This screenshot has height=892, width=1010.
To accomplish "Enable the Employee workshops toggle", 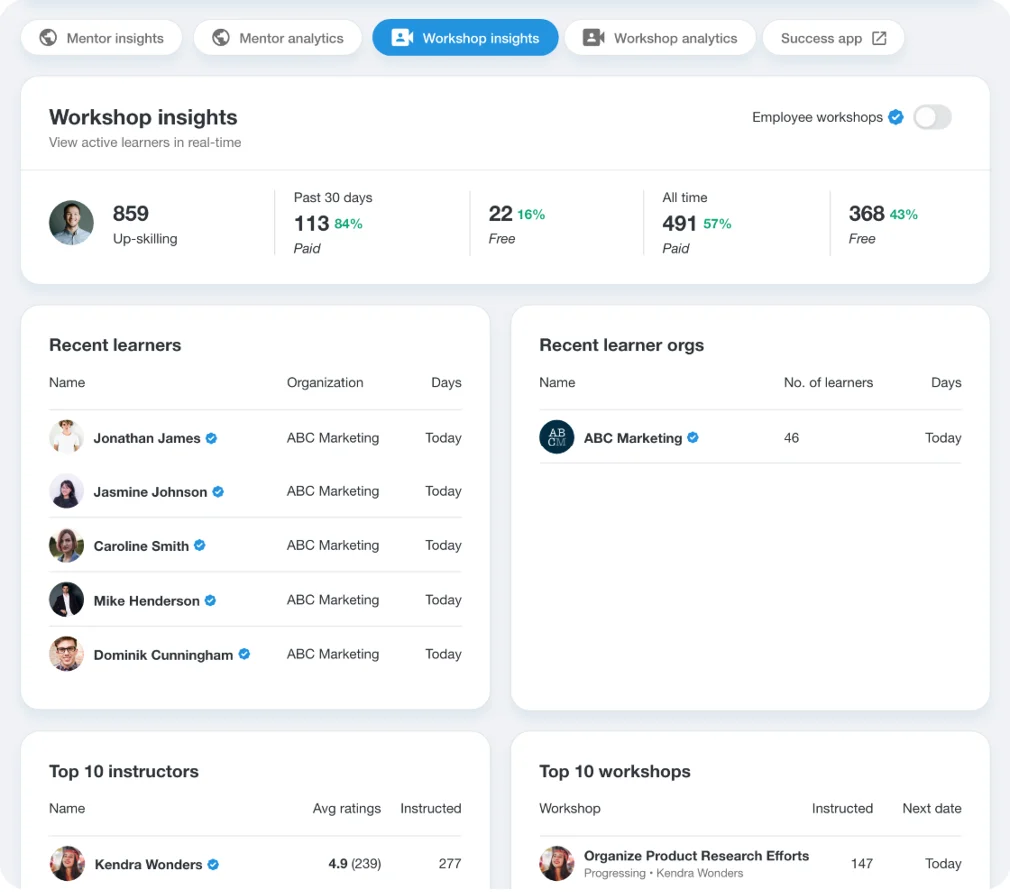I will point(931,117).
